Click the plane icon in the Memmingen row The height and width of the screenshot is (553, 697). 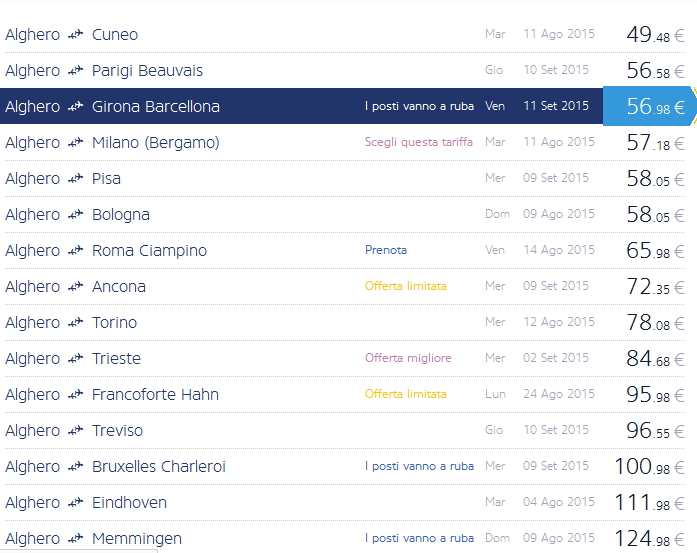coord(75,539)
